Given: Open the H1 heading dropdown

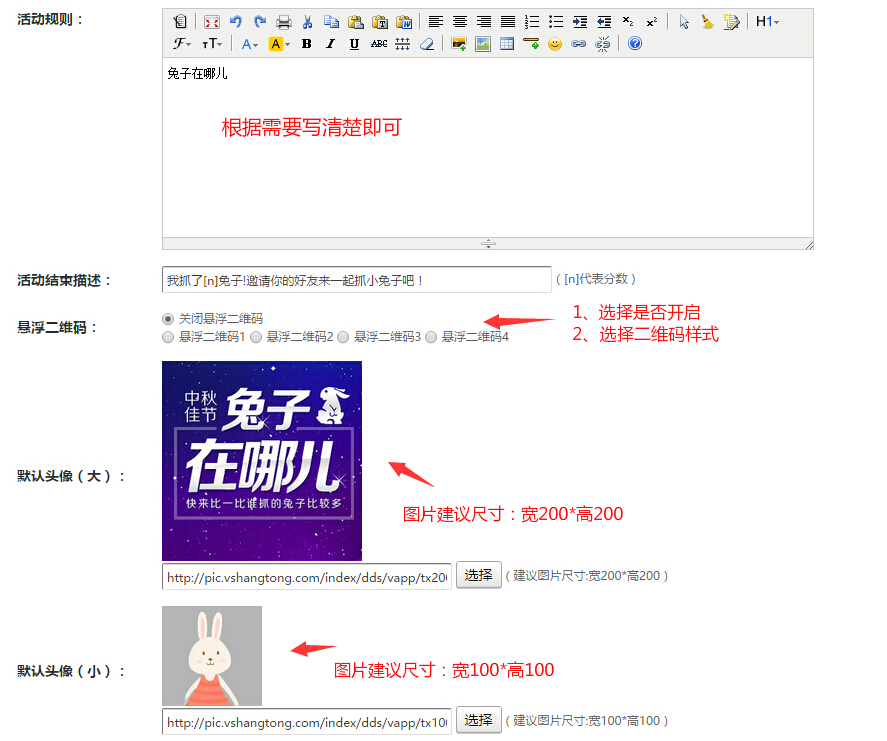Looking at the screenshot, I should (x=767, y=21).
